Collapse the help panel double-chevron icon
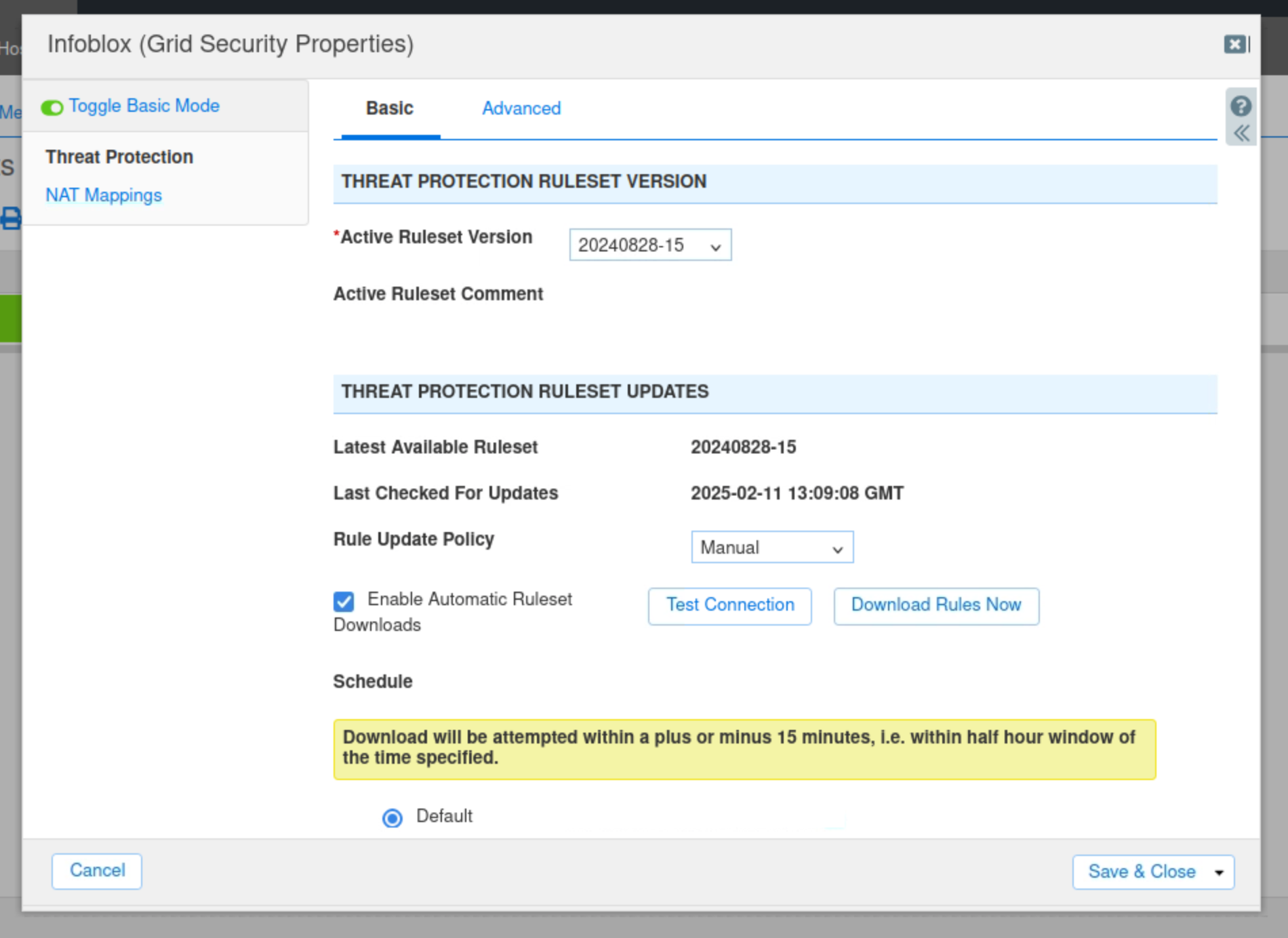 point(1241,134)
